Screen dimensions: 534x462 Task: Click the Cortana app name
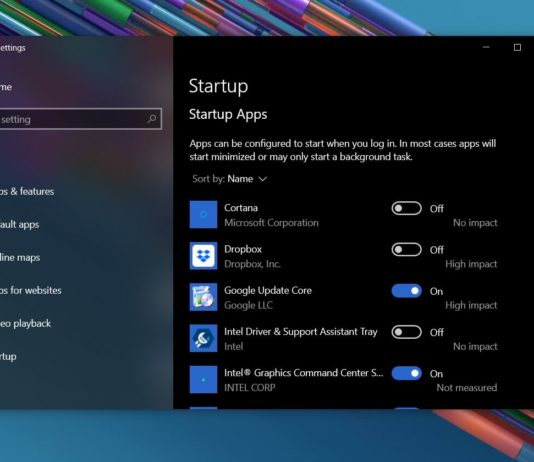tap(241, 208)
